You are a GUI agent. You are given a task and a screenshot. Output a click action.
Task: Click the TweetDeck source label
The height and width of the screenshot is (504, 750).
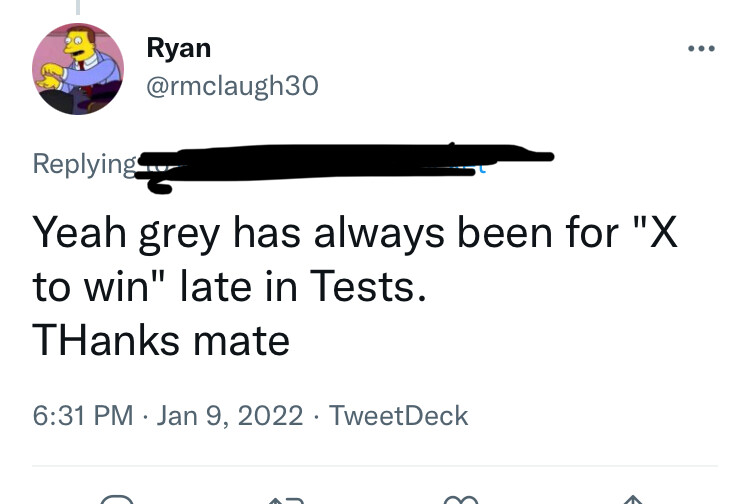(x=398, y=415)
